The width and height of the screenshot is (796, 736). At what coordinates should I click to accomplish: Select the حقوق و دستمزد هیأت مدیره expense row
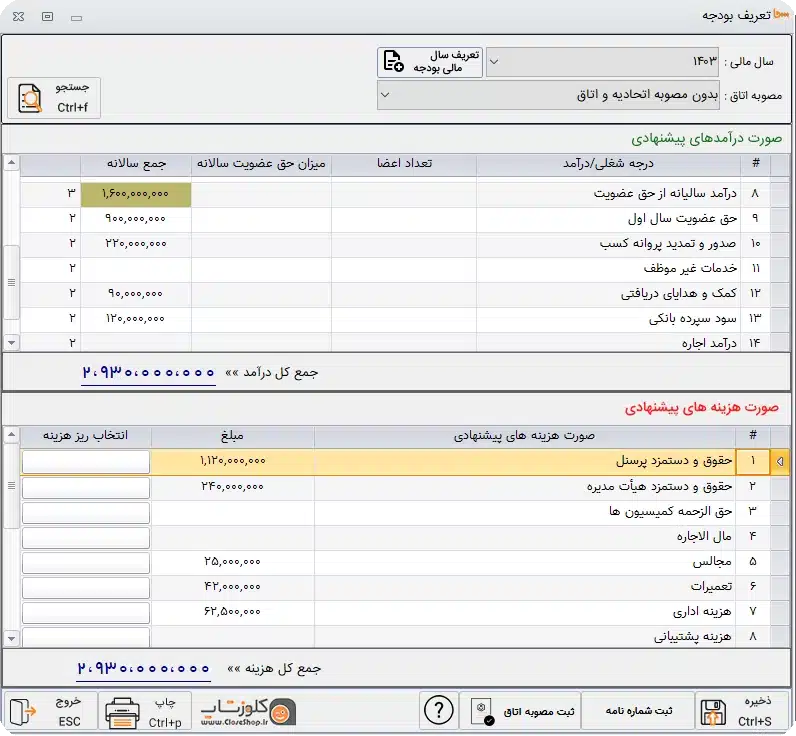[x=405, y=487]
